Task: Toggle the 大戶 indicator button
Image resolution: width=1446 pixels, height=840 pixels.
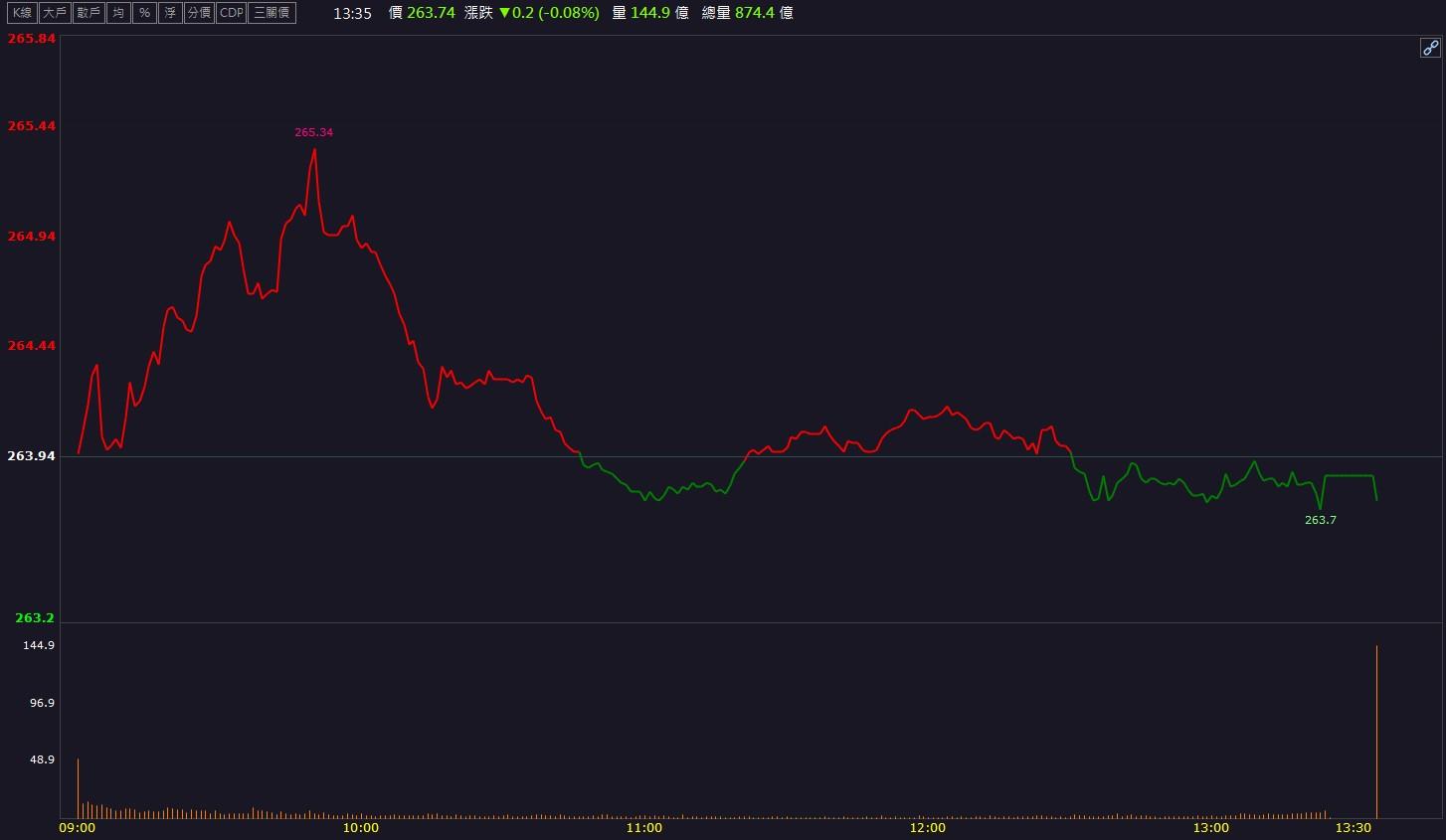Action: [x=55, y=13]
